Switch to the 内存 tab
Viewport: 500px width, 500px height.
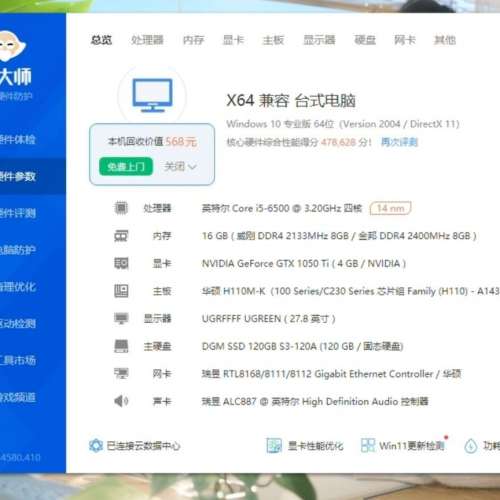click(193, 40)
